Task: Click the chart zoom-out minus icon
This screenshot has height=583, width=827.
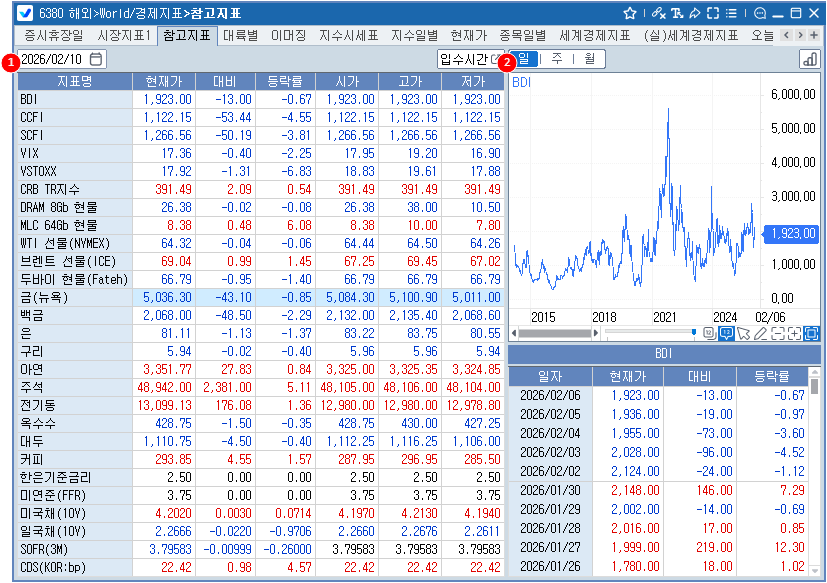Action: click(777, 333)
